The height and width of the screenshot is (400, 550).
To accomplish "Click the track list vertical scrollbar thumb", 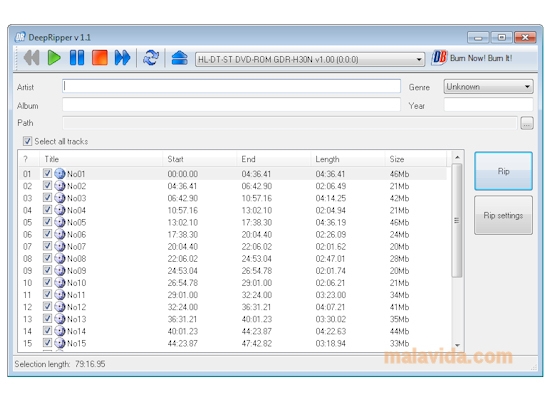I will (457, 220).
